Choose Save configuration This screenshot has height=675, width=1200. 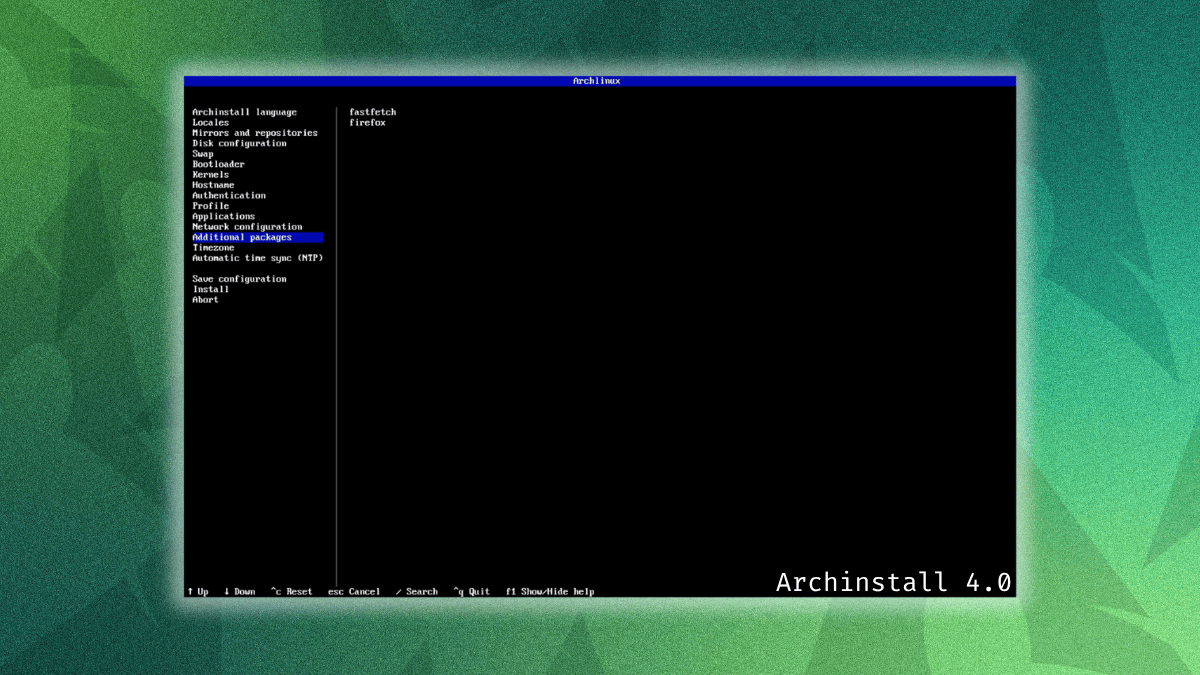(238, 278)
